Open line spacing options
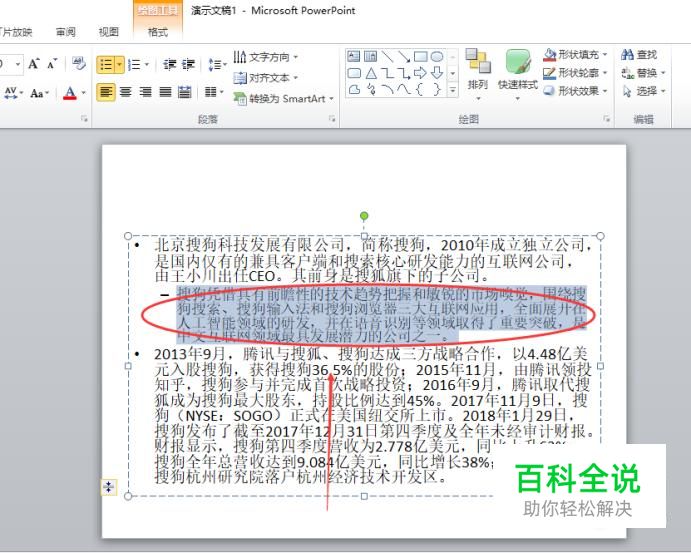The width and height of the screenshot is (691, 553). (x=217, y=65)
